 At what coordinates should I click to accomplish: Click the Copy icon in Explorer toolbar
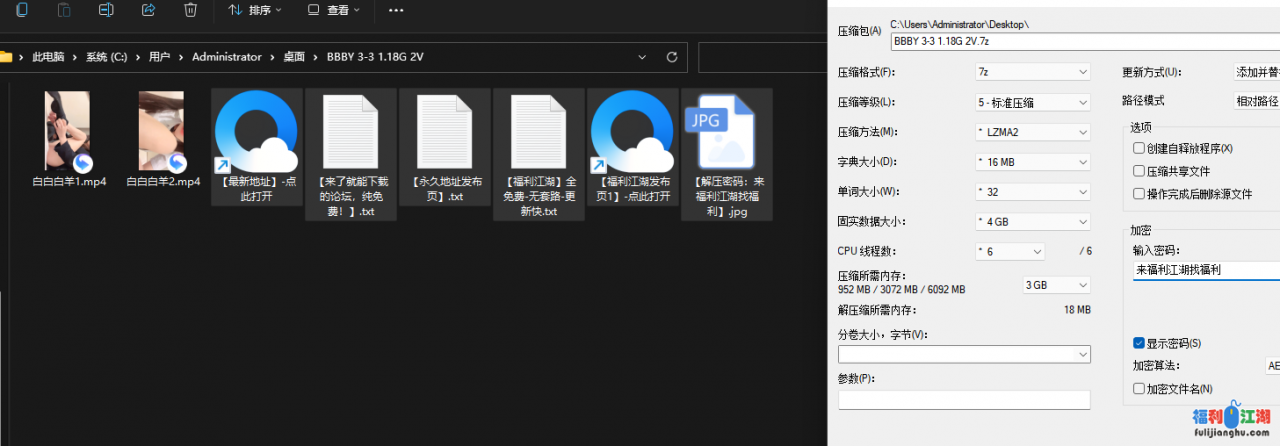[22, 10]
